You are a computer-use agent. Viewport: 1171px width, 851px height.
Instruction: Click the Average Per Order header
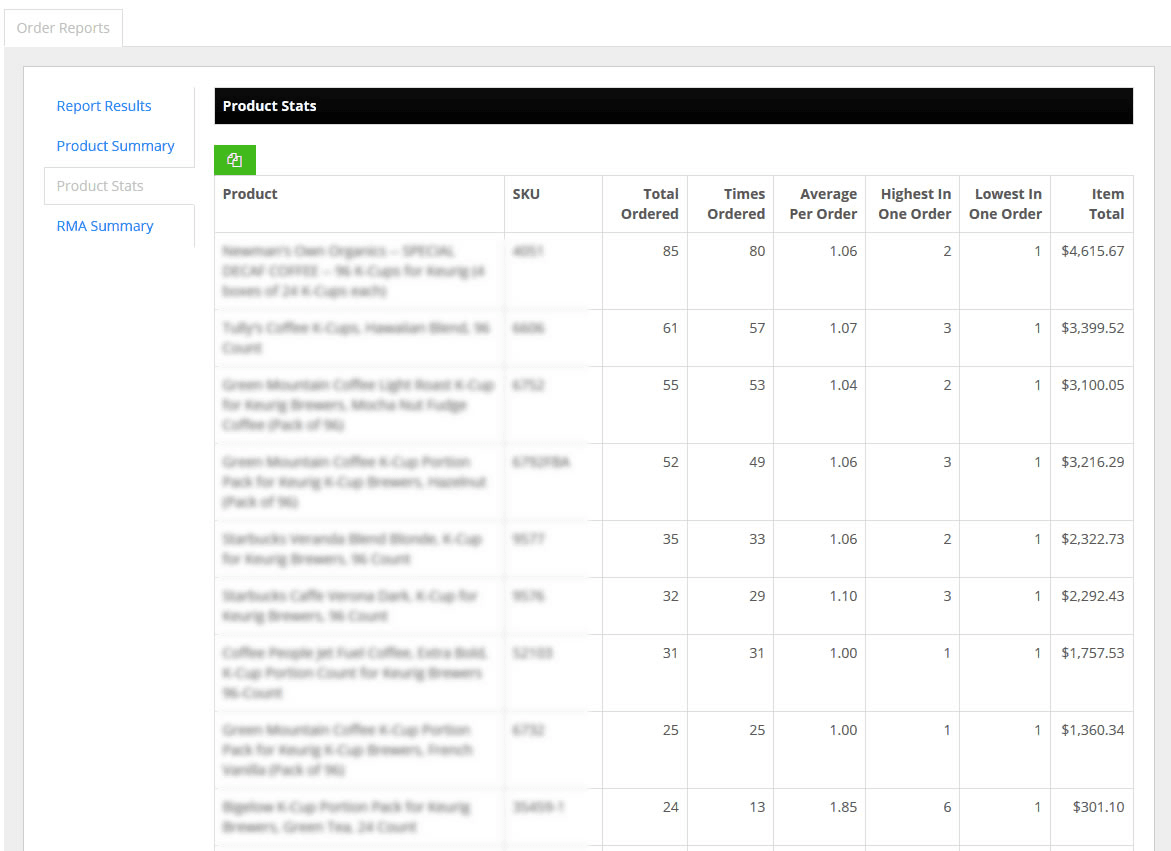(x=823, y=204)
